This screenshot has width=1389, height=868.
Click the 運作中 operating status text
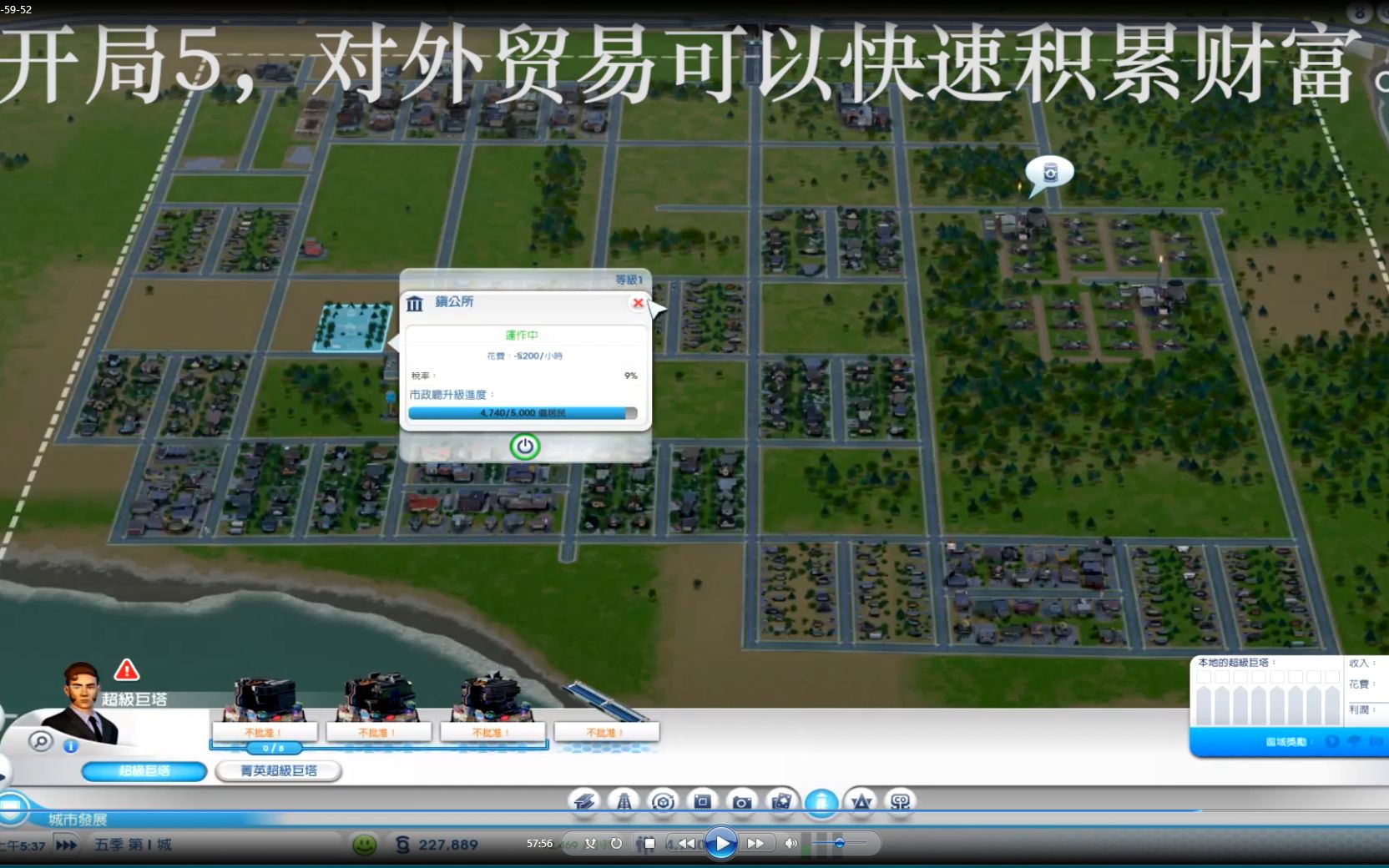pyautogui.click(x=522, y=335)
